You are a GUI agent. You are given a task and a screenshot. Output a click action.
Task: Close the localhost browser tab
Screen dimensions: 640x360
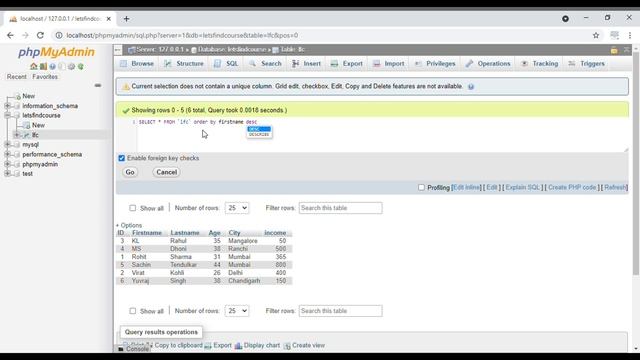click(x=109, y=19)
